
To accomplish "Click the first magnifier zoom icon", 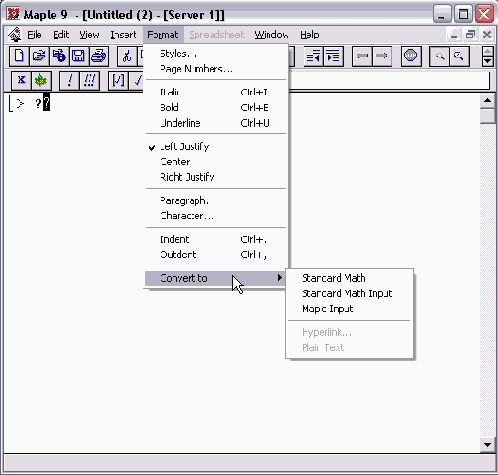I will pyautogui.click(x=439, y=56).
